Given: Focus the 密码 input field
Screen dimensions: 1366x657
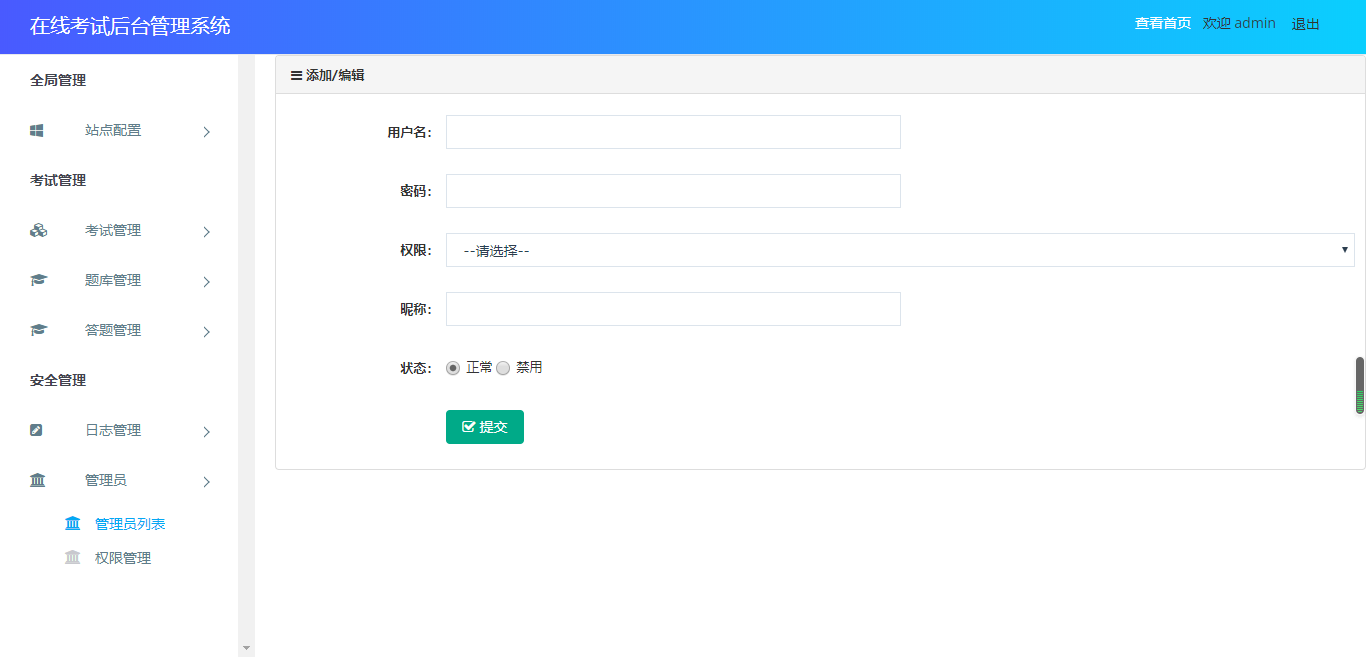Looking at the screenshot, I should point(673,191).
